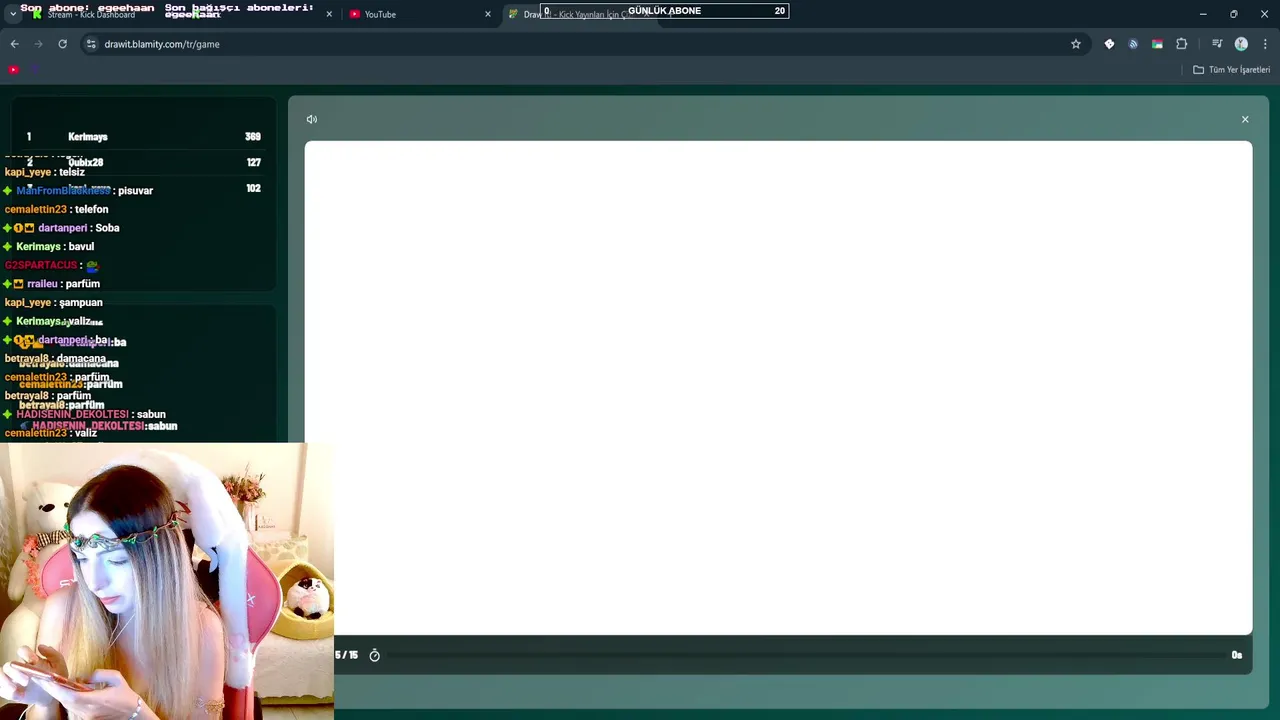Click the blue round extension icon
Image resolution: width=1280 pixels, height=720 pixels.
pos(1133,44)
